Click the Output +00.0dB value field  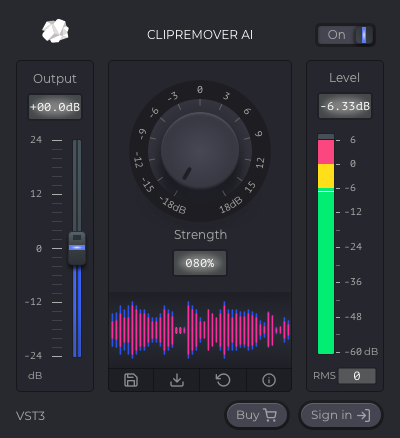pyautogui.click(x=55, y=107)
